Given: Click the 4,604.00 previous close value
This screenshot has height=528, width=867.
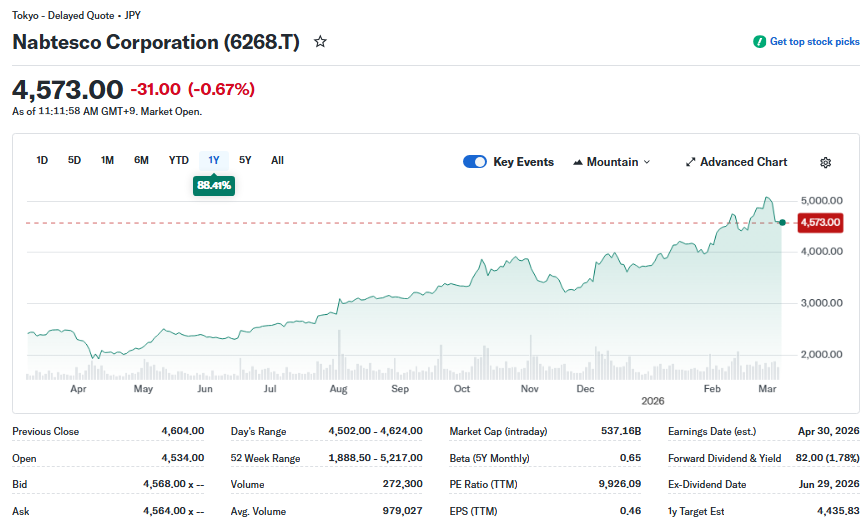Looking at the screenshot, I should [x=182, y=431].
